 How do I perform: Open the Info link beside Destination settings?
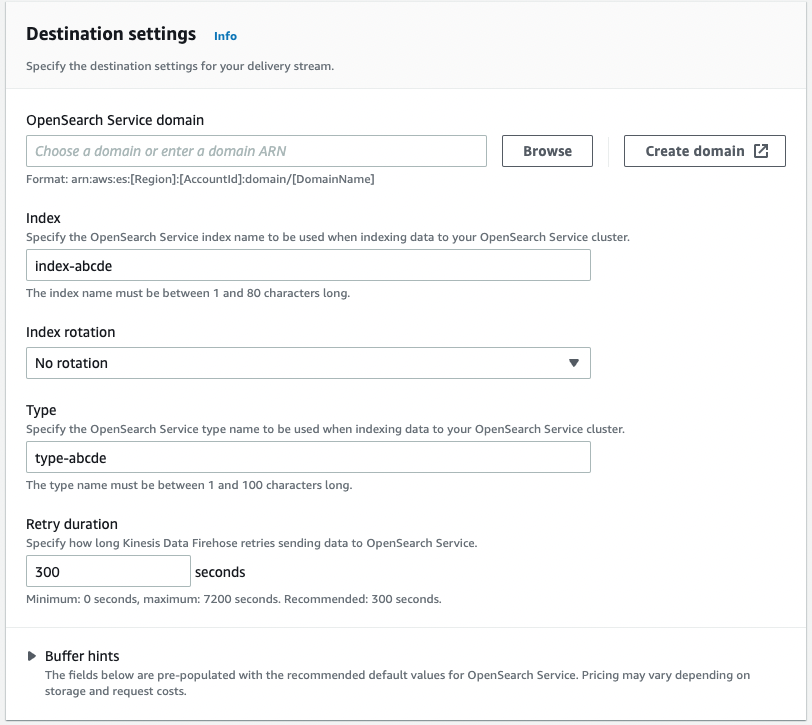[225, 36]
